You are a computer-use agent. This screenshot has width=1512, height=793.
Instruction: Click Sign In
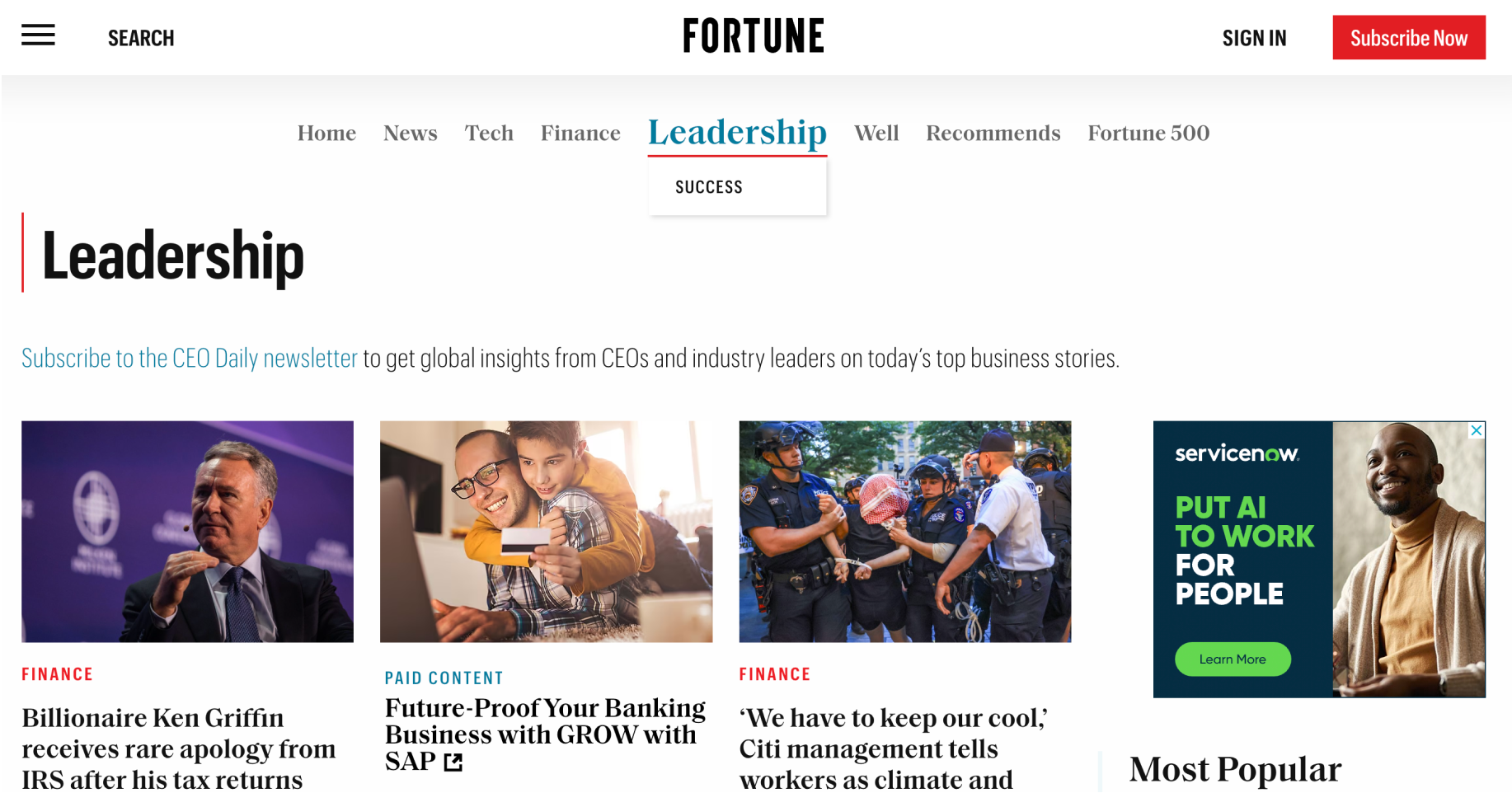tap(1254, 38)
